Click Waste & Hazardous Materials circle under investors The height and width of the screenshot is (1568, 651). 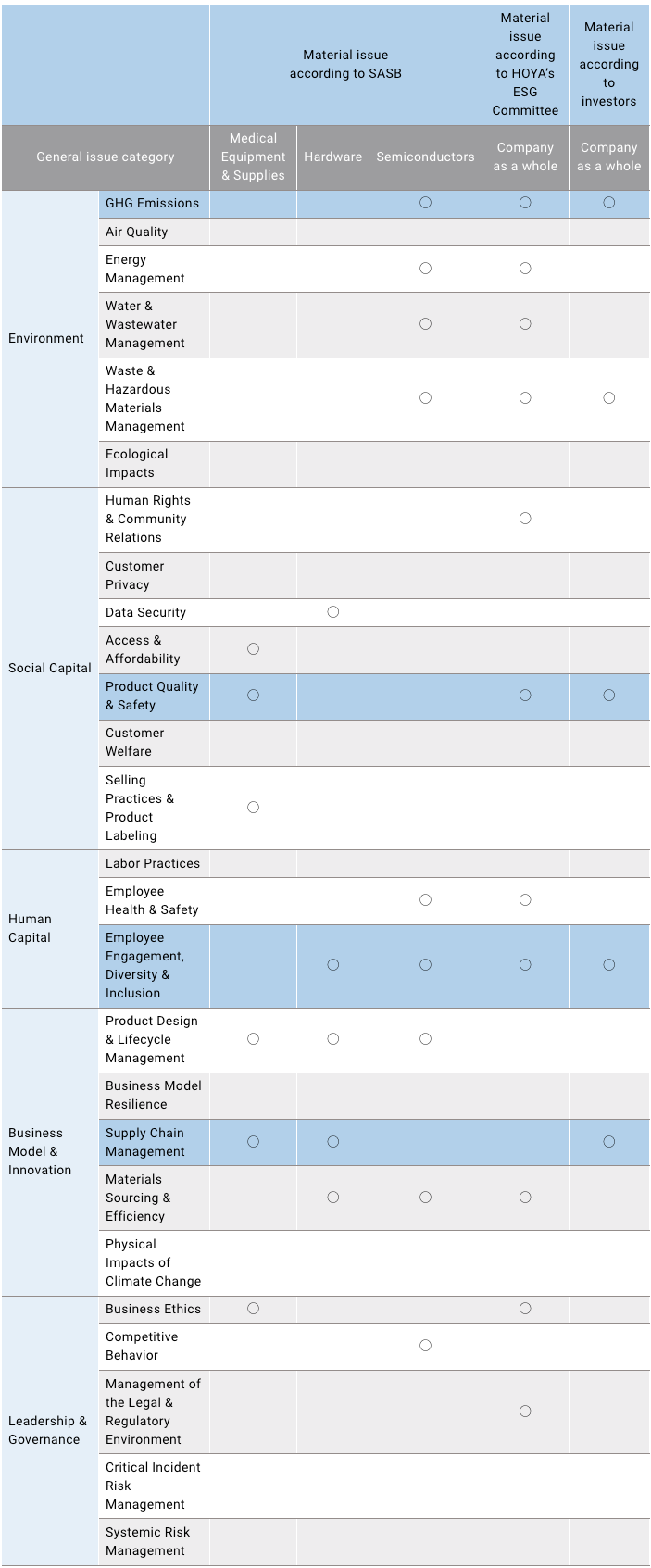pyautogui.click(x=608, y=398)
